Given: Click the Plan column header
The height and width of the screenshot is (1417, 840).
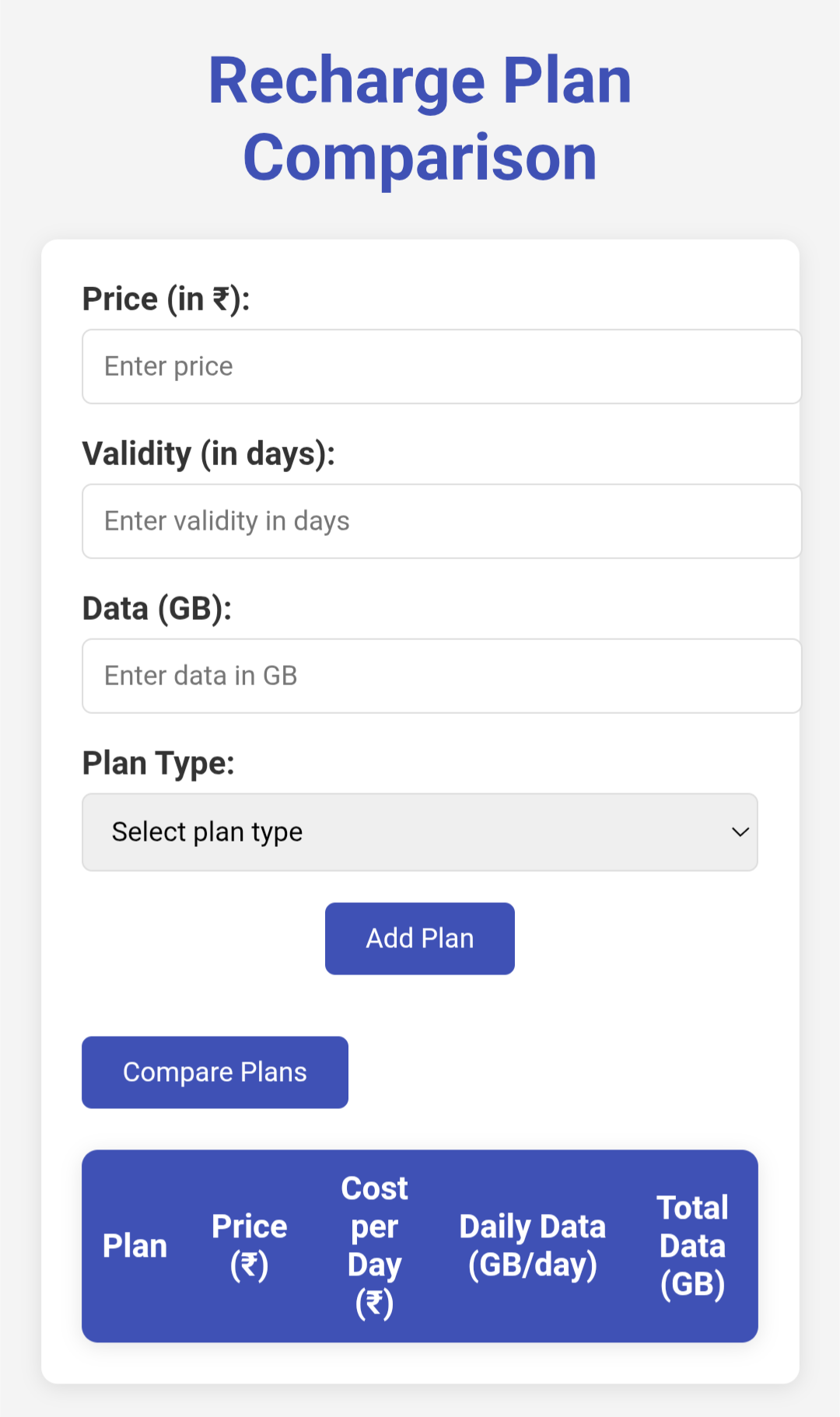Looking at the screenshot, I should click(x=135, y=1246).
